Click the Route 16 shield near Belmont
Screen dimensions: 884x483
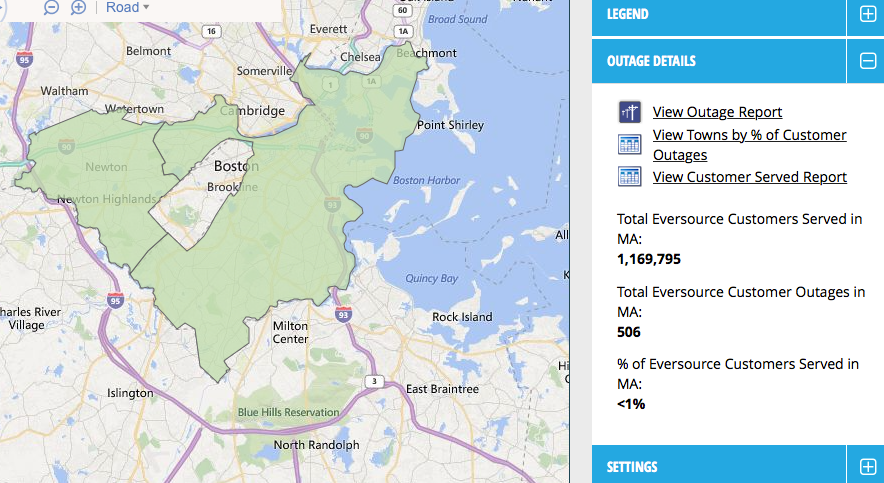[211, 31]
